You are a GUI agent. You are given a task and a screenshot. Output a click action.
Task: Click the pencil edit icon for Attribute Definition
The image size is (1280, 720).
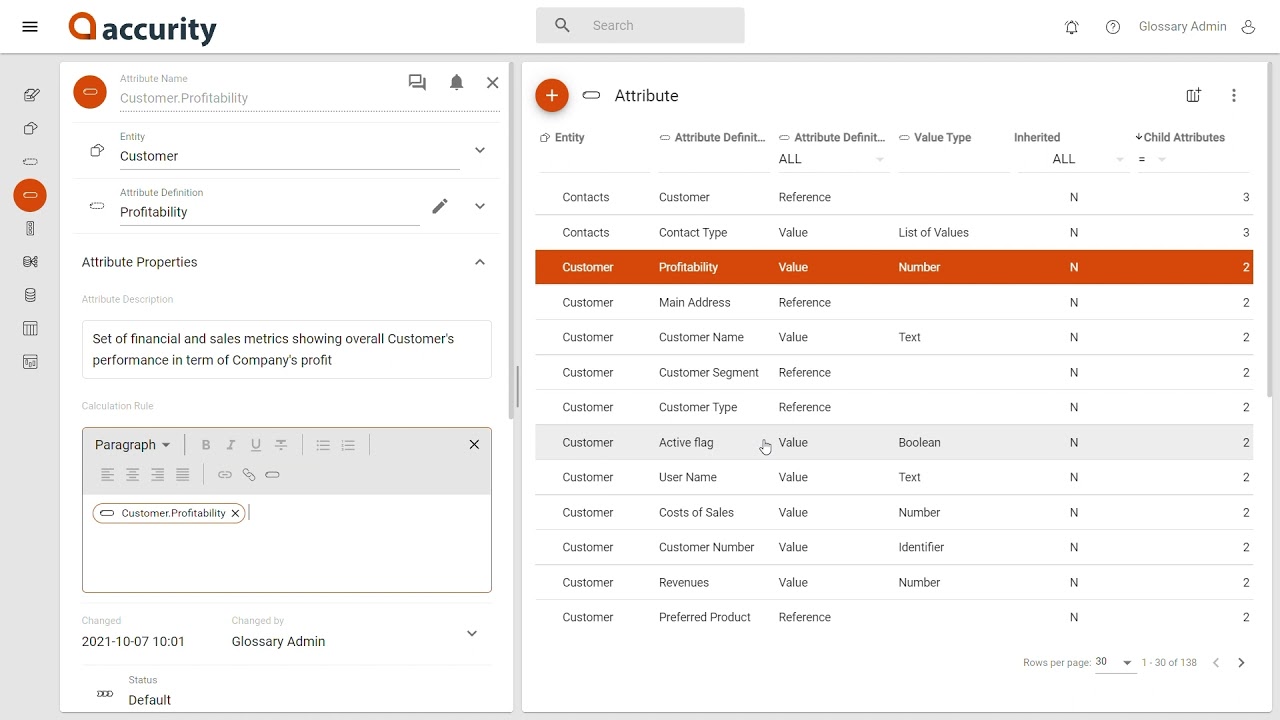440,206
